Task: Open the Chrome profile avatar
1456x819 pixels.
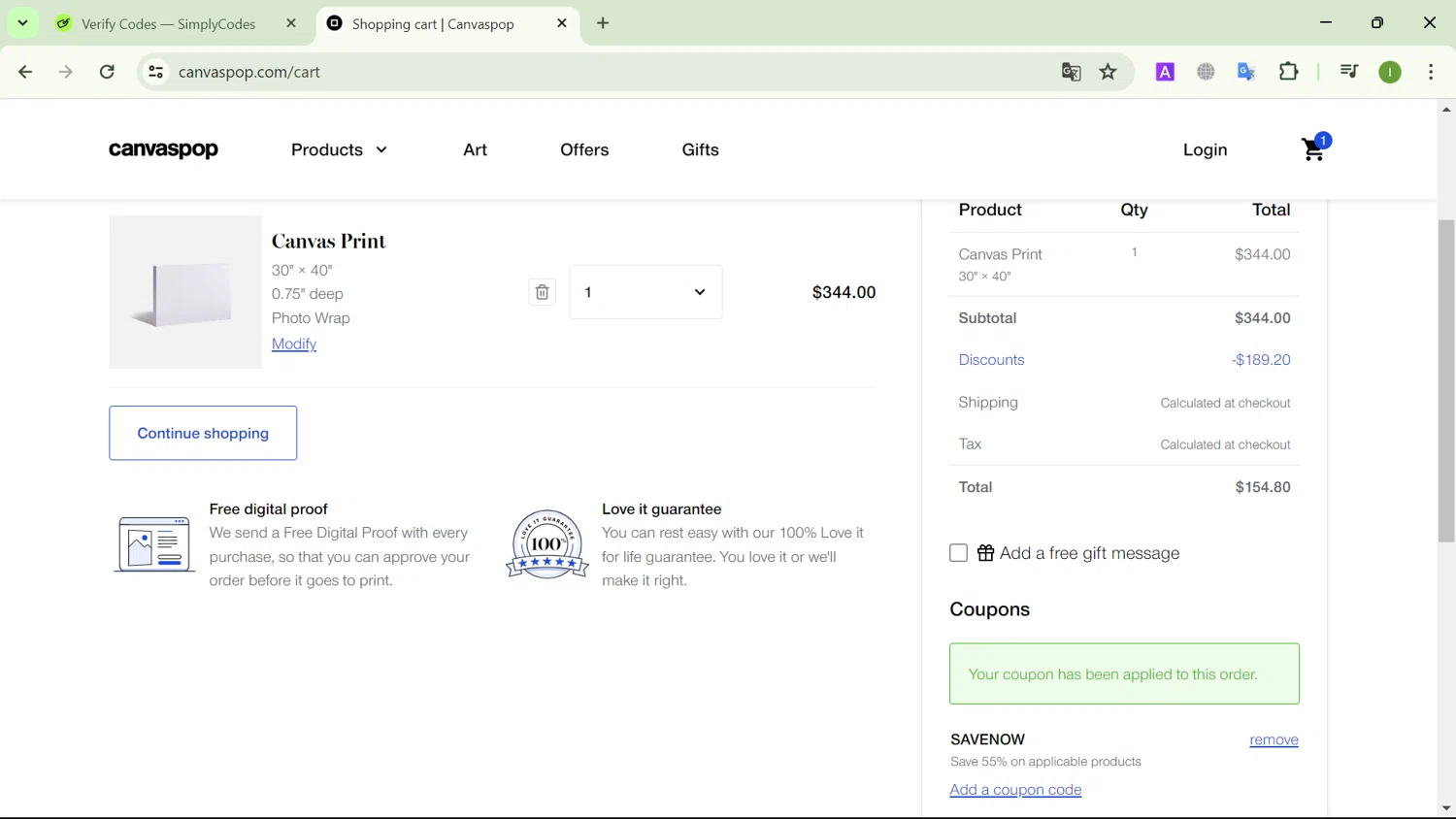Action: (1389, 72)
